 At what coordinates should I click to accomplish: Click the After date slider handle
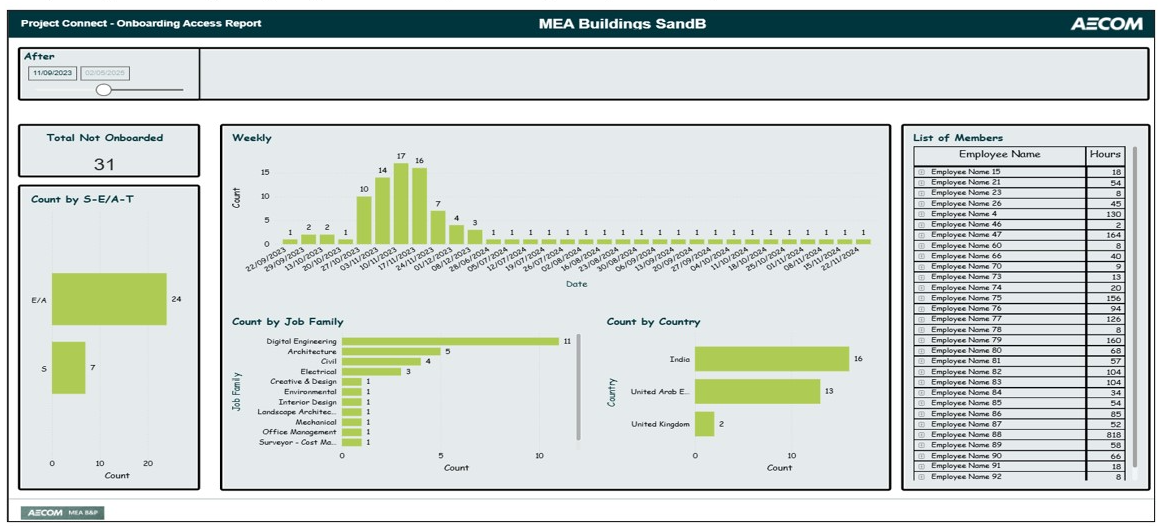(104, 90)
